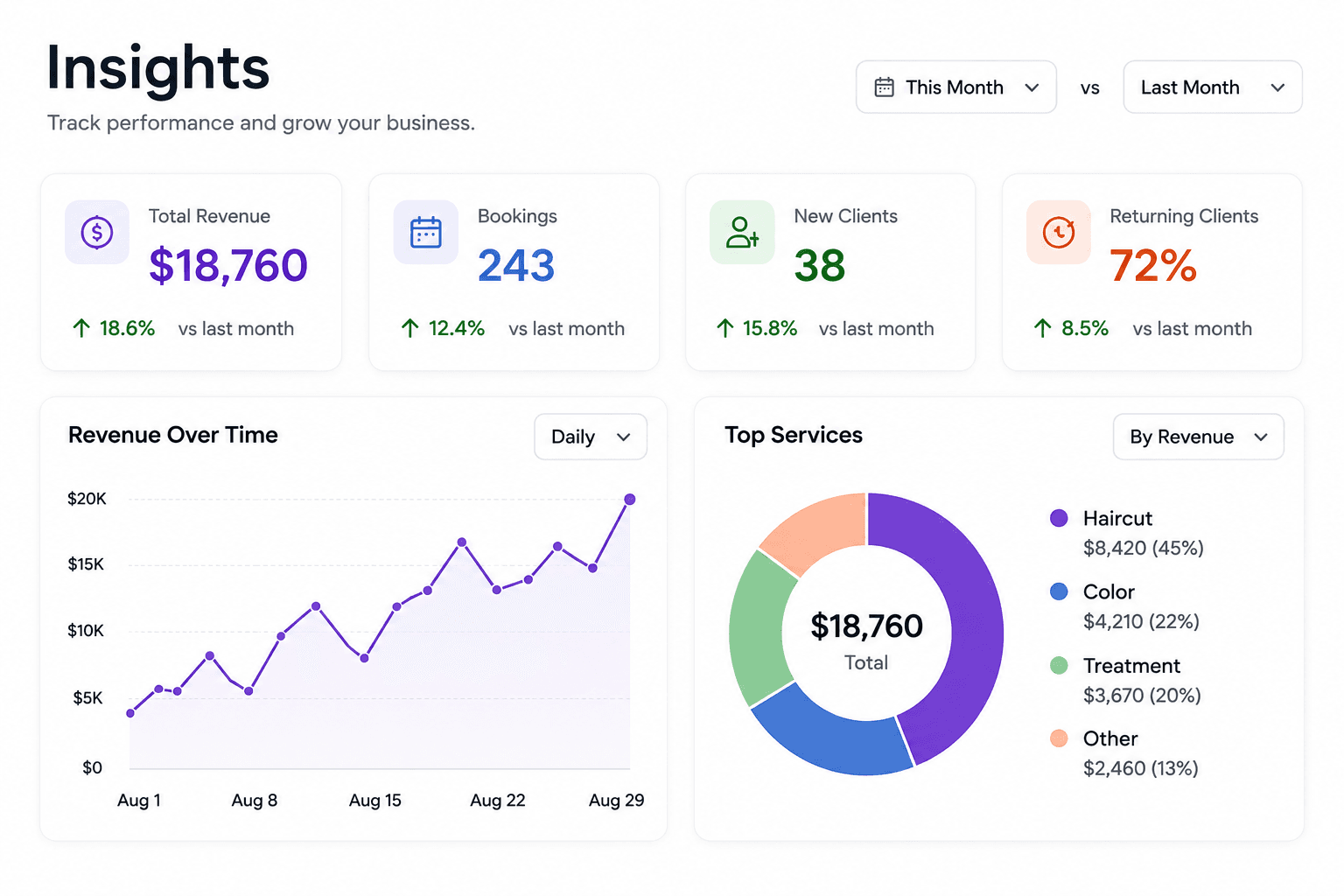Viewport: 1344px width, 896px height.
Task: Click the $20K axis label
Action: 87,499
